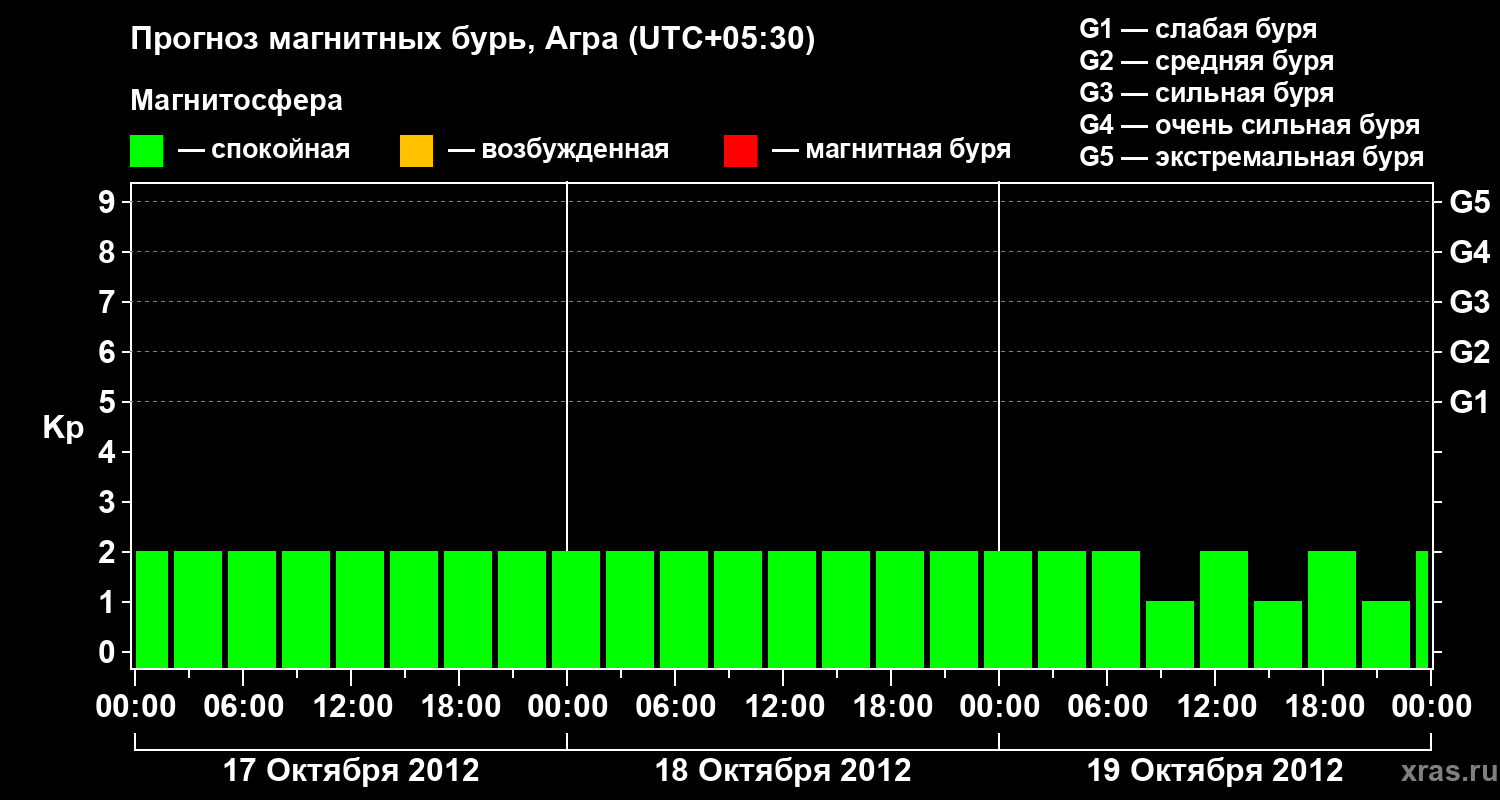Click the '12:00' time label above 17 Октября

(351, 707)
